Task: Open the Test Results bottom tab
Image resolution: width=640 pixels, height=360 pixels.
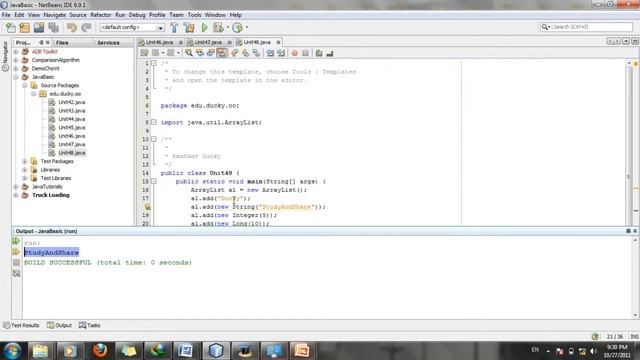Action: [21, 325]
